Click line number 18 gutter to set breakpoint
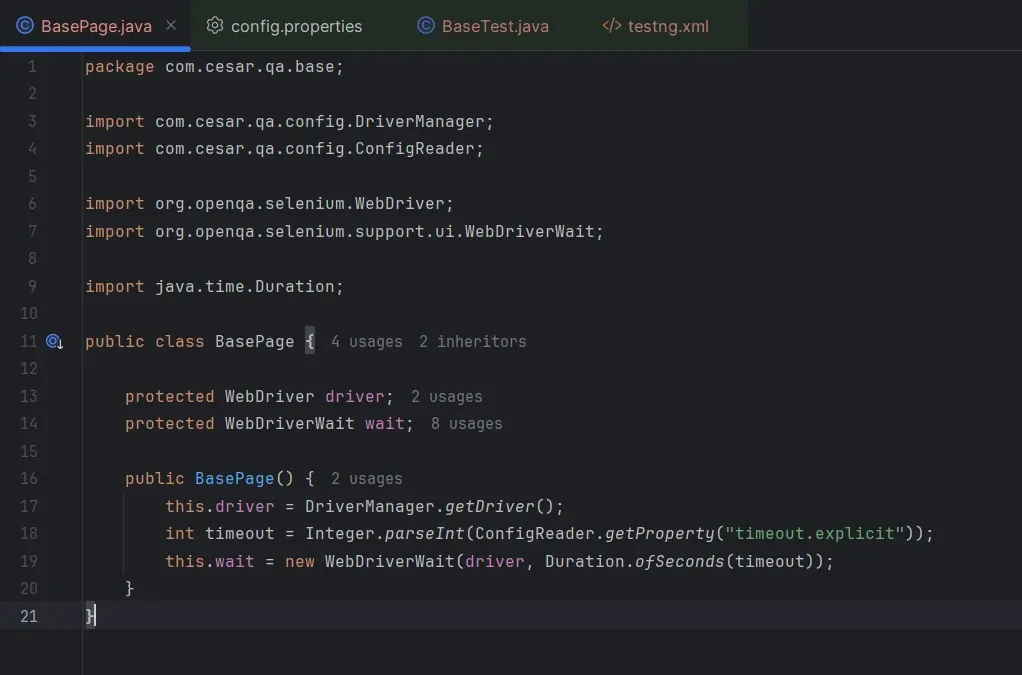The image size is (1022, 675). (x=28, y=533)
